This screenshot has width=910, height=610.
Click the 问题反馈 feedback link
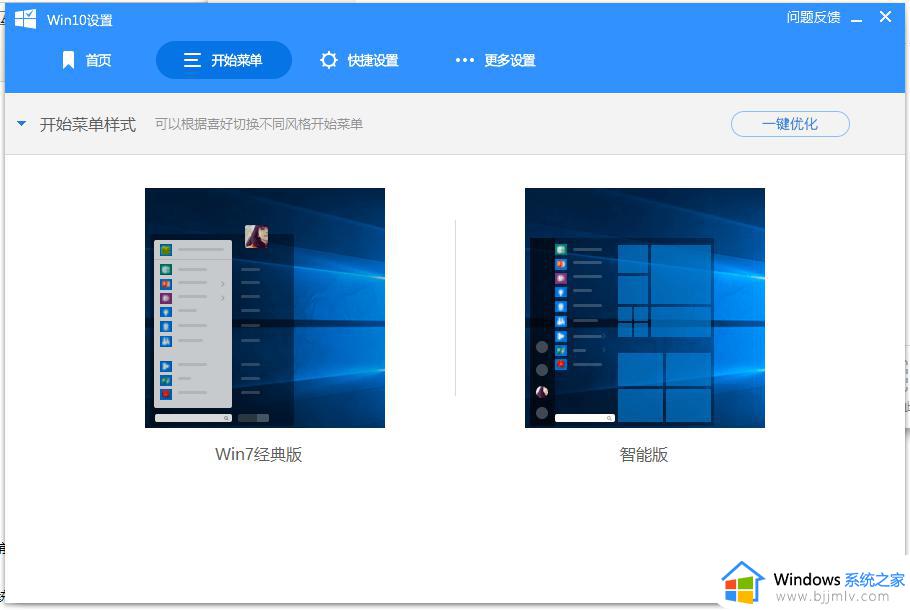tap(813, 17)
